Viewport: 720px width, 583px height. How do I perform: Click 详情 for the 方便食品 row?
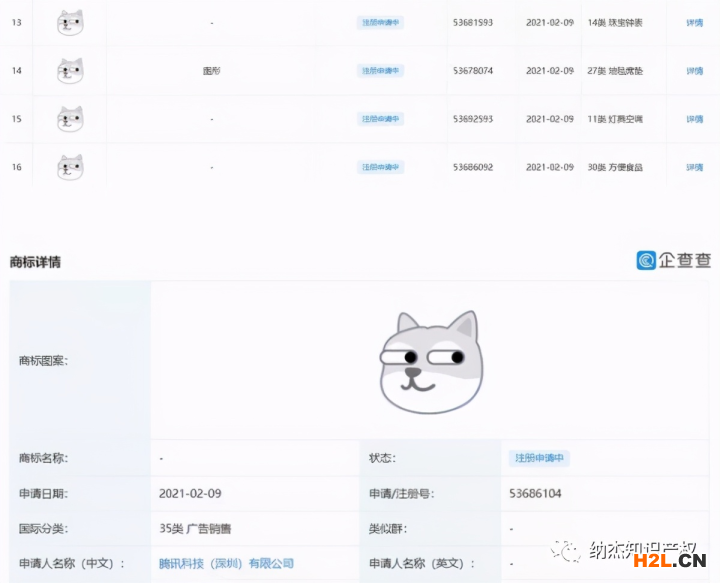(694, 167)
